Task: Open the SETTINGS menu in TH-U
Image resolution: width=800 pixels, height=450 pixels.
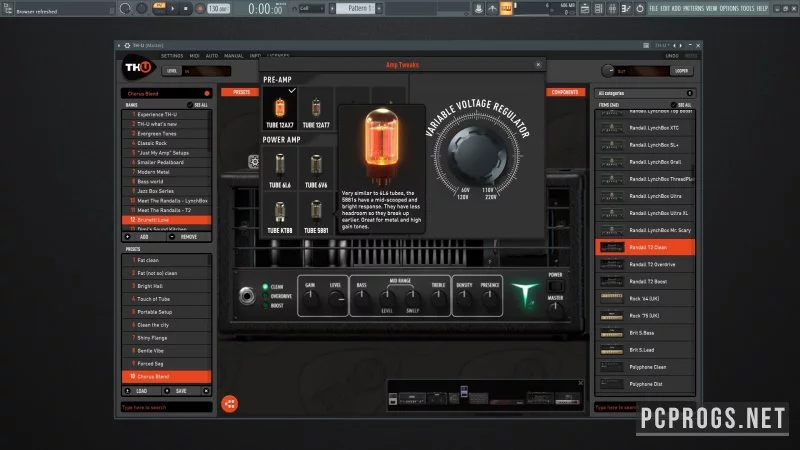Action: coord(172,56)
